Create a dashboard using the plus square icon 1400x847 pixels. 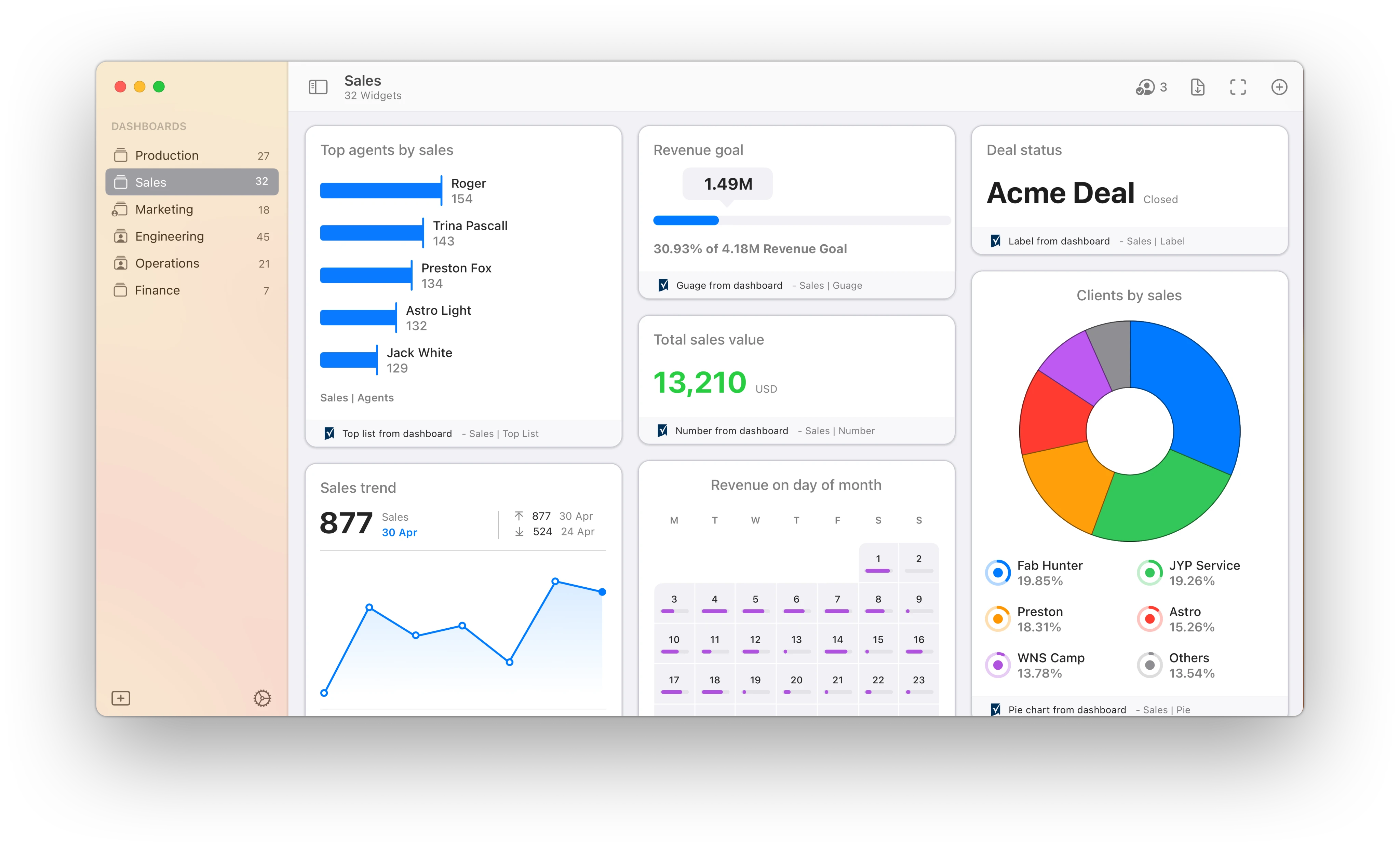[120, 698]
